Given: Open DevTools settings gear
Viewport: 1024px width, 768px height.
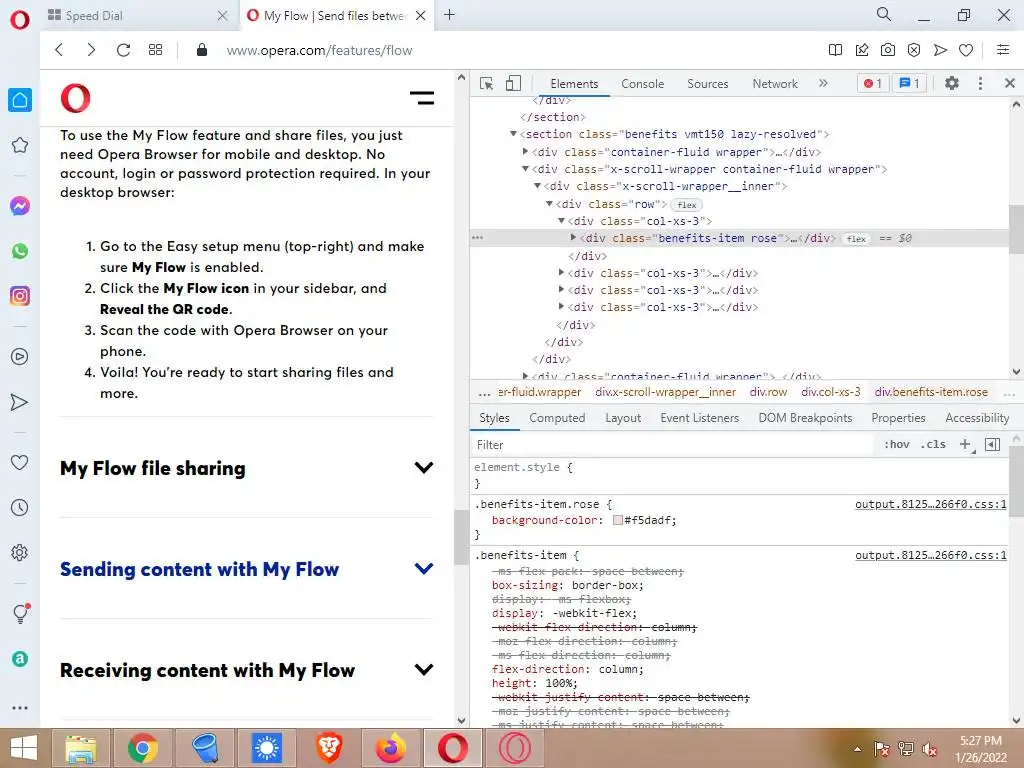Looking at the screenshot, I should point(952,84).
